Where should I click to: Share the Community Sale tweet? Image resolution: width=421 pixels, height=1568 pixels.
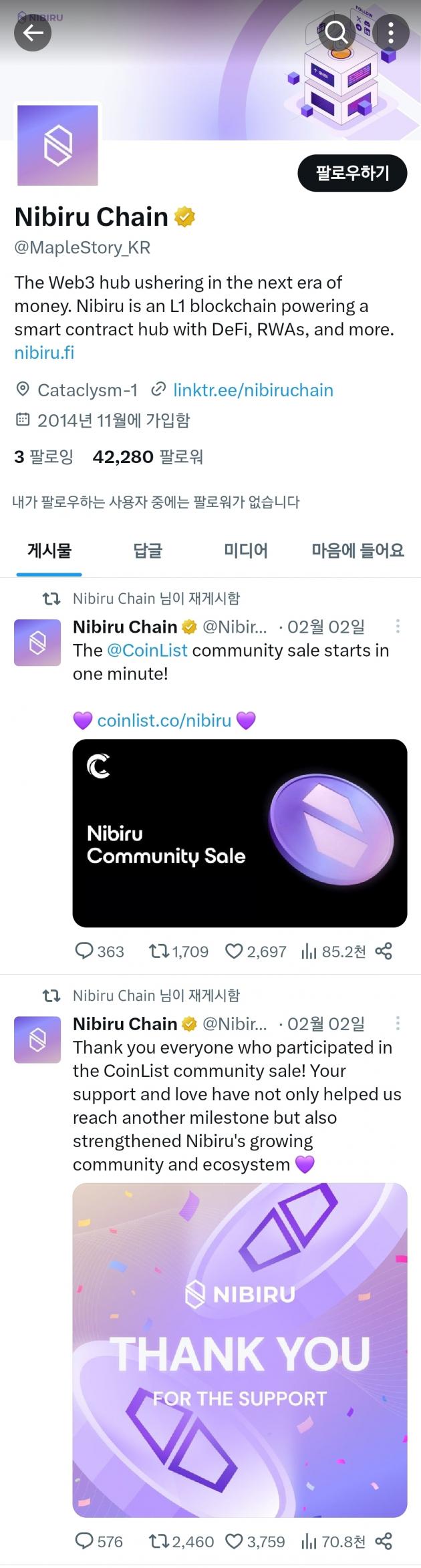tap(384, 951)
